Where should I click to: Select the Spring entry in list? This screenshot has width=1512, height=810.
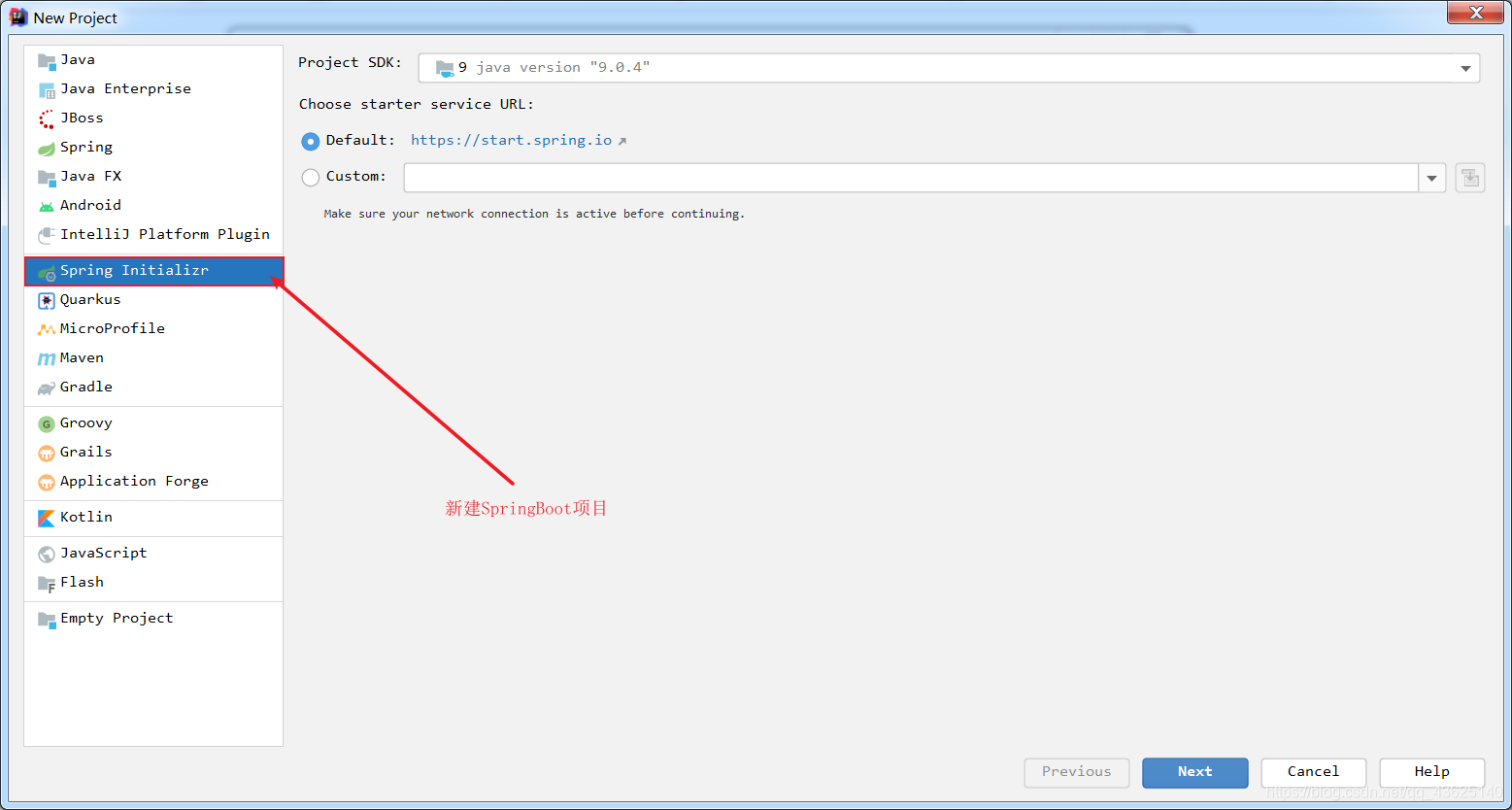click(153, 148)
